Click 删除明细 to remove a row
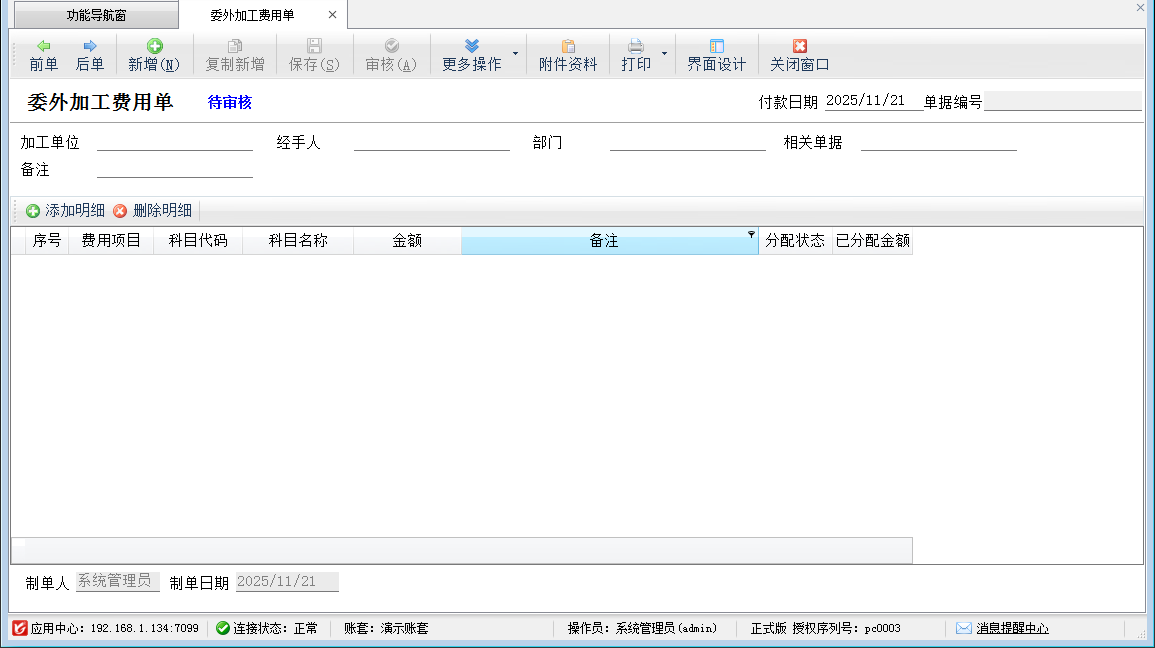 pos(152,211)
